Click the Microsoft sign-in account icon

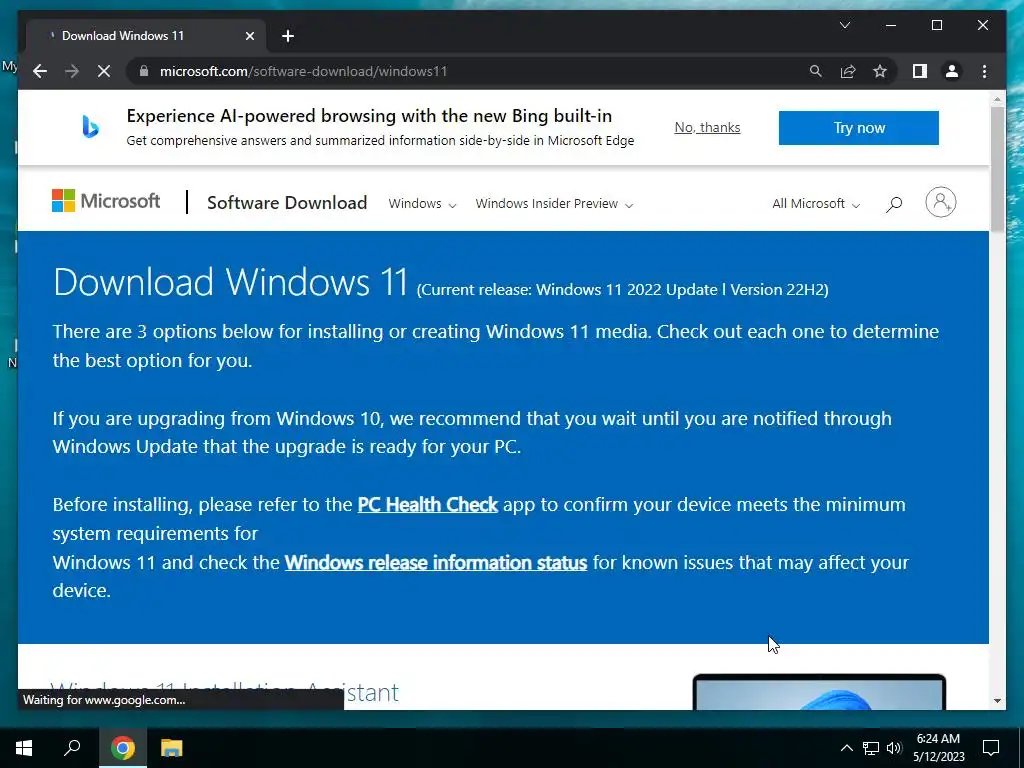[940, 202]
